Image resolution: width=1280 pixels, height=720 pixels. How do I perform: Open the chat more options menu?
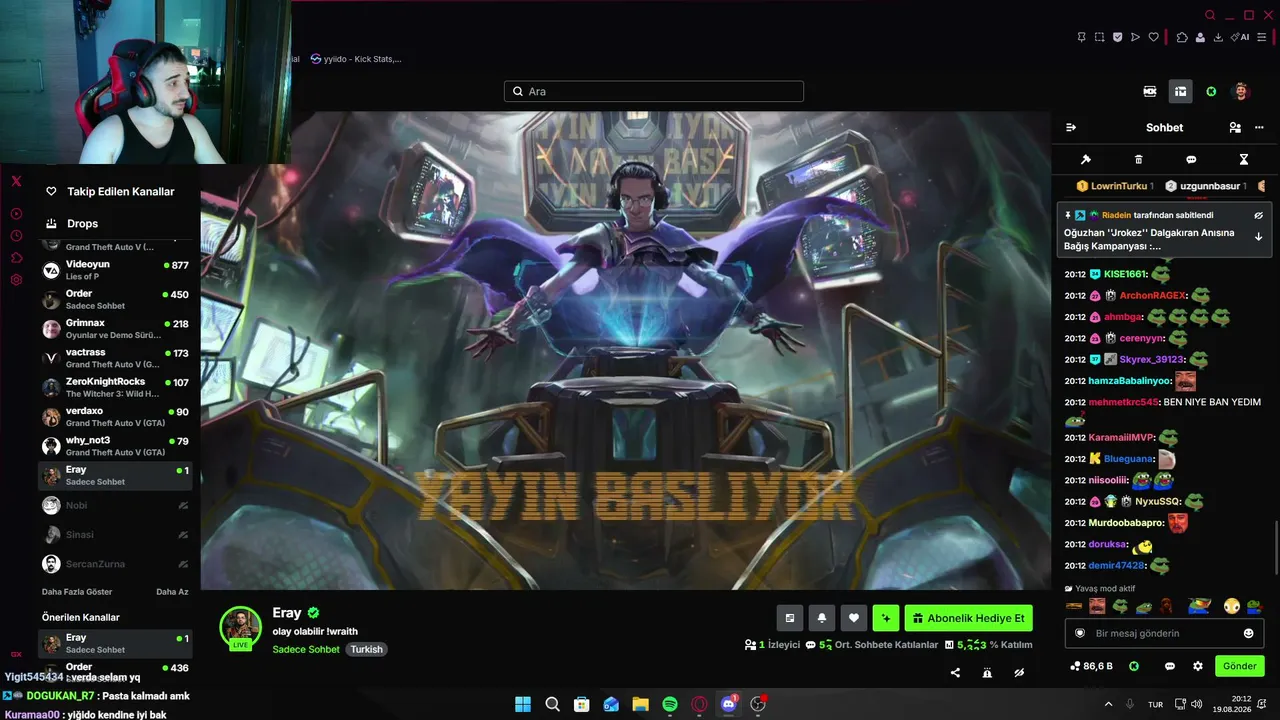1259,128
